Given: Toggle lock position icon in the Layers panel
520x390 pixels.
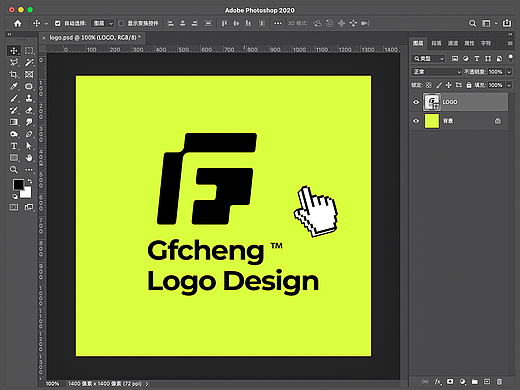Looking at the screenshot, I should [x=449, y=85].
